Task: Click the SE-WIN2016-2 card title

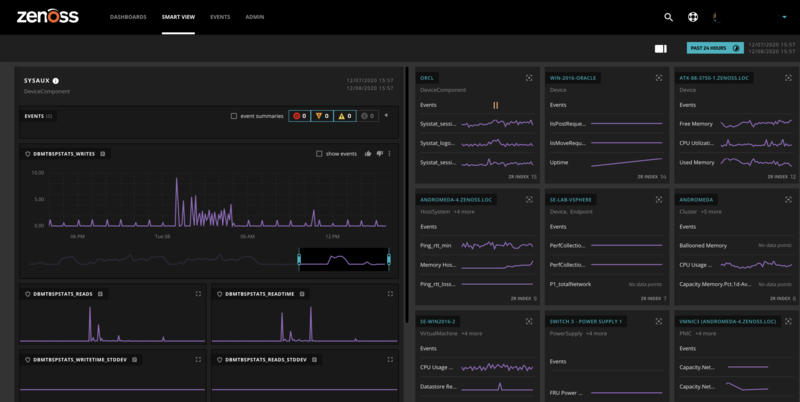Action: pyautogui.click(x=437, y=321)
